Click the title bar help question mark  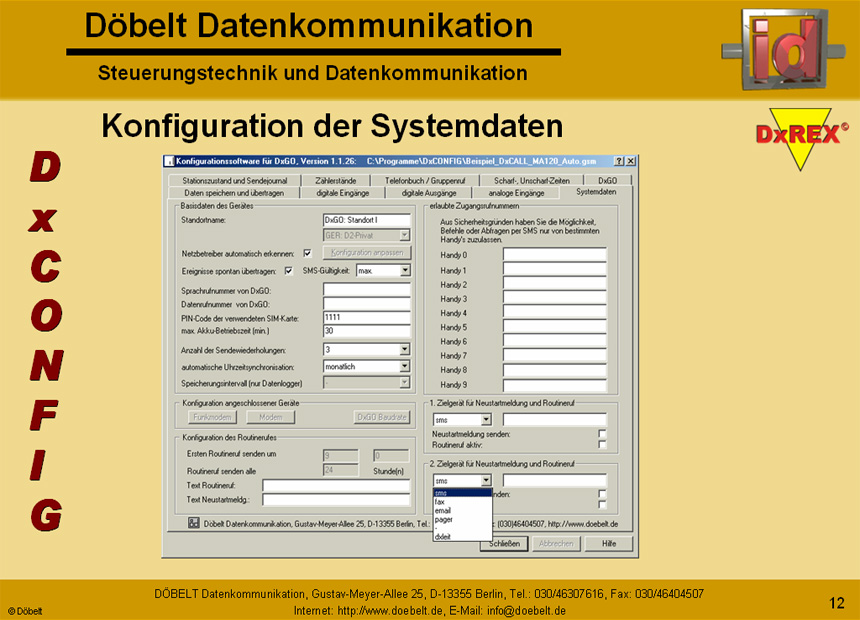pos(619,161)
